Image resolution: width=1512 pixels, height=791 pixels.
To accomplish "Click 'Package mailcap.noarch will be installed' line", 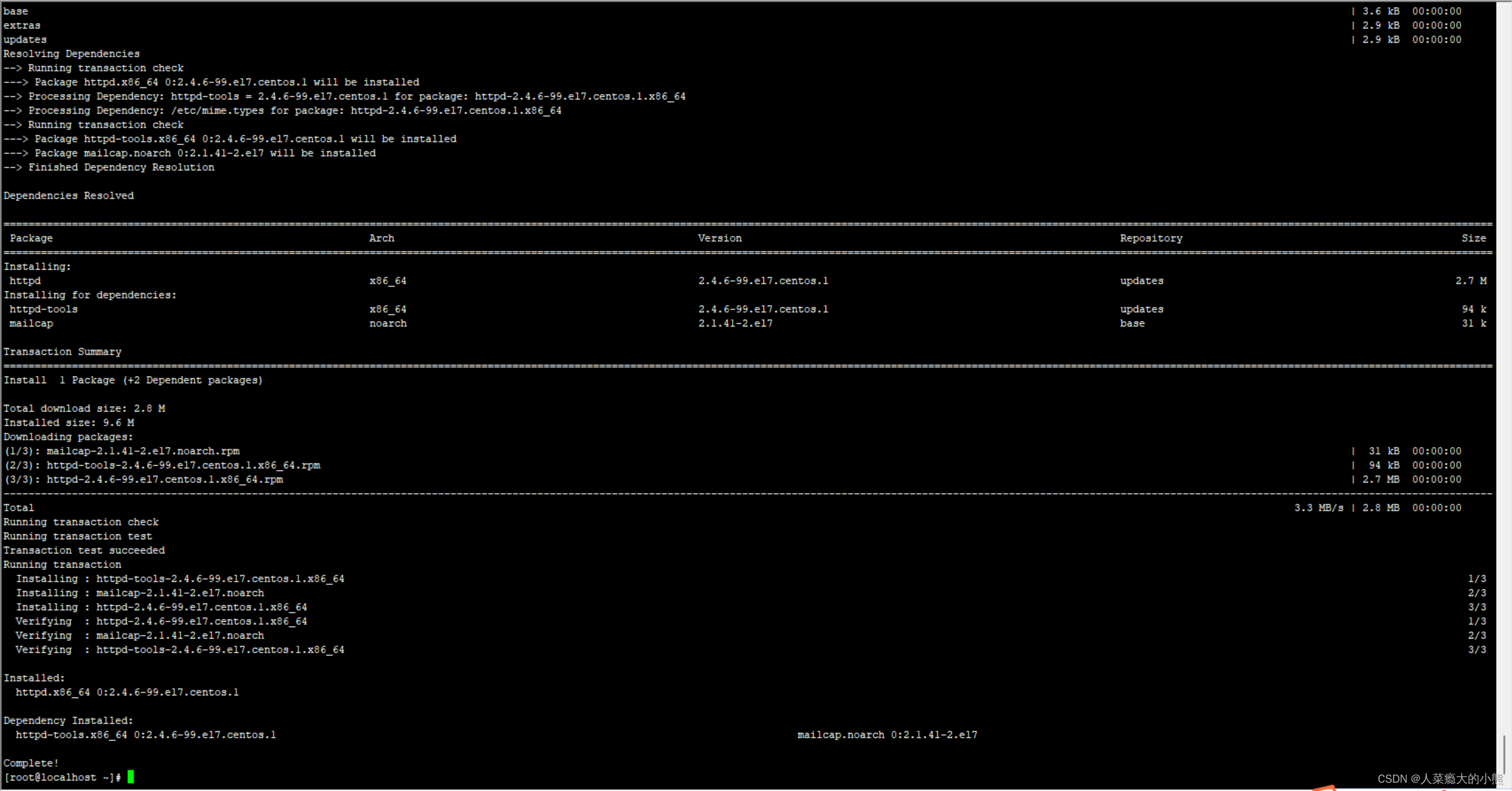I will point(190,153).
